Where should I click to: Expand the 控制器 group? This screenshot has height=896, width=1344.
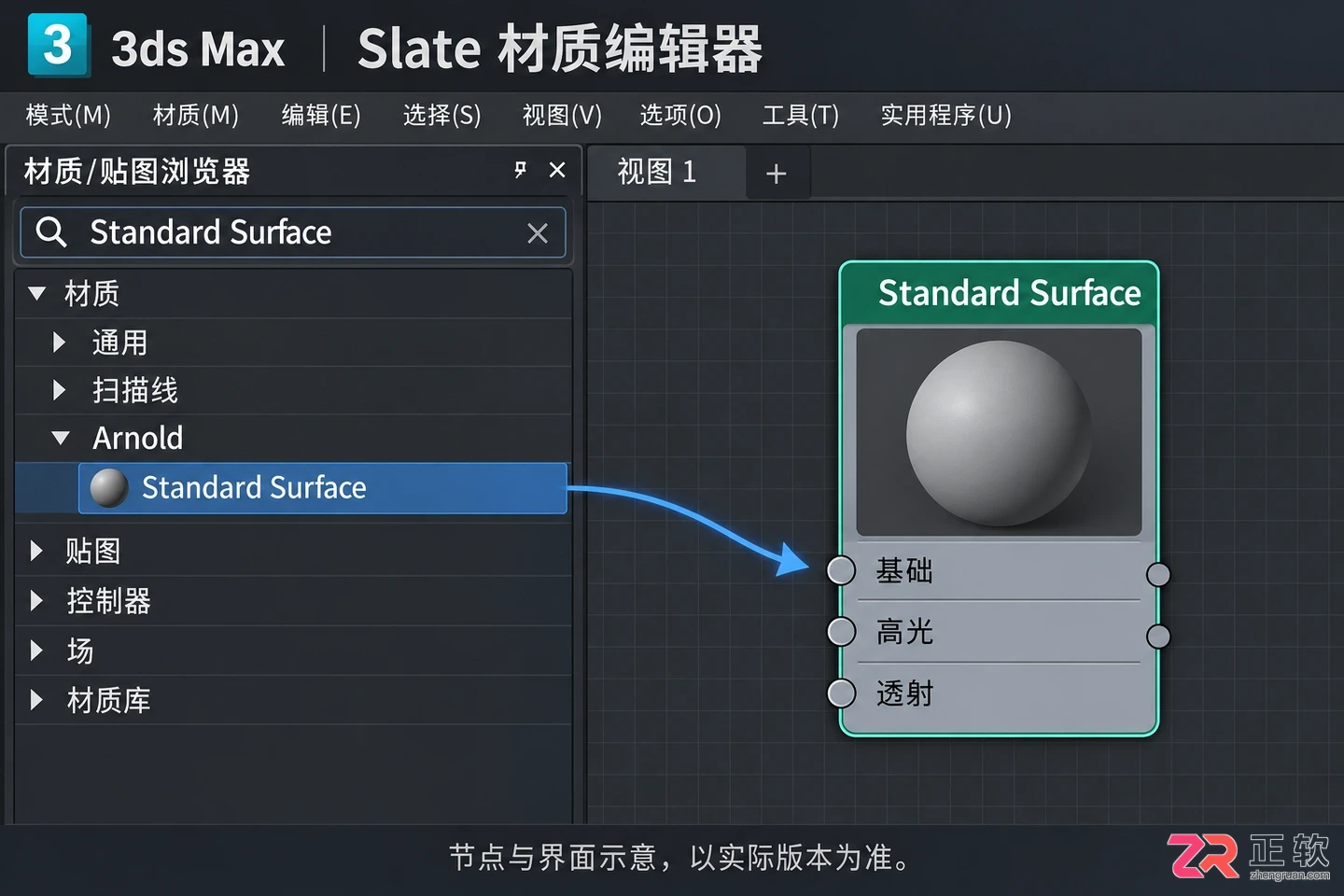36,600
